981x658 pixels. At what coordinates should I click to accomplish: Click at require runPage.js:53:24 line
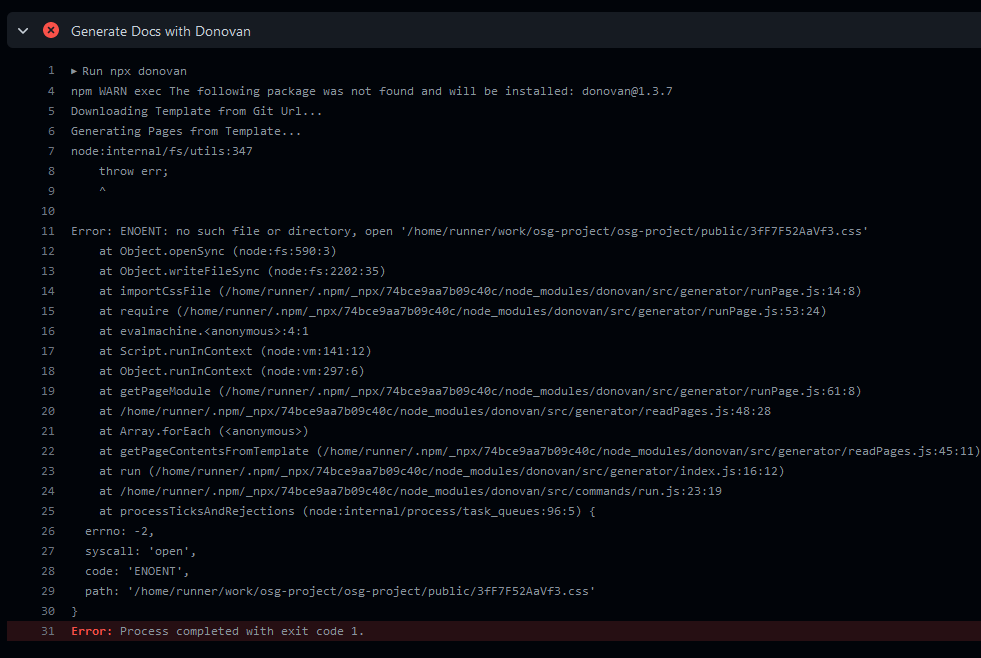(x=462, y=311)
